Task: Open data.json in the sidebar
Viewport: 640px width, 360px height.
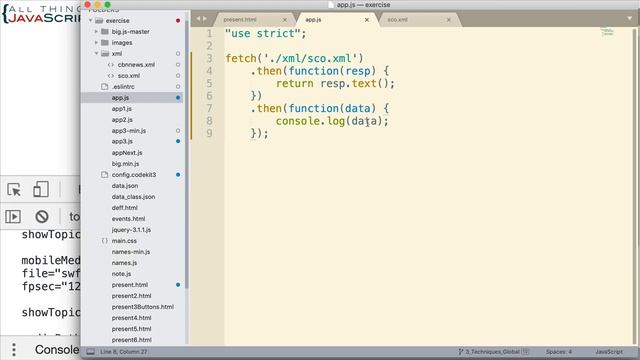Action: tap(124, 186)
